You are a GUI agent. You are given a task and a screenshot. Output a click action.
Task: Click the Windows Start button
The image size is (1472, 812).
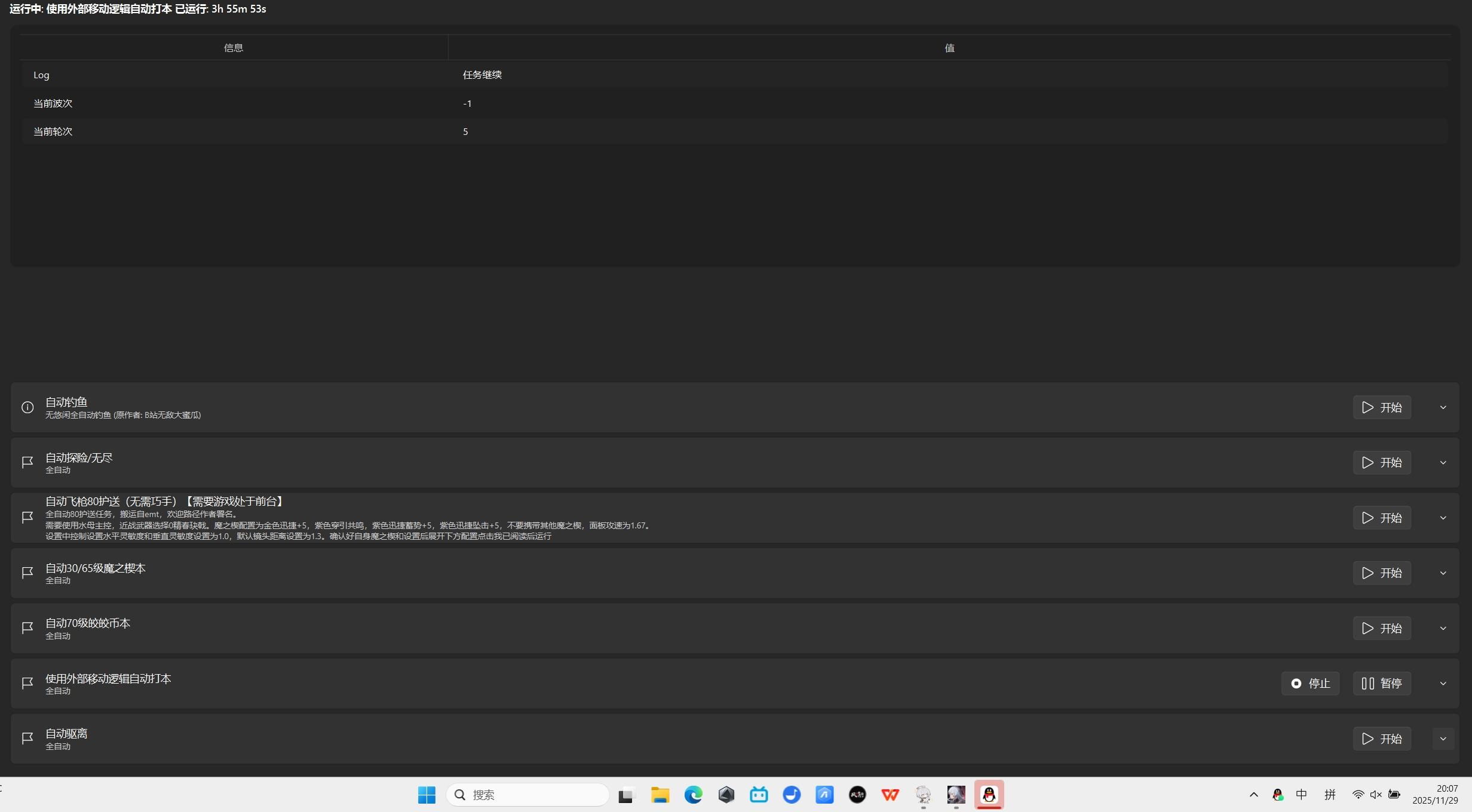(427, 795)
